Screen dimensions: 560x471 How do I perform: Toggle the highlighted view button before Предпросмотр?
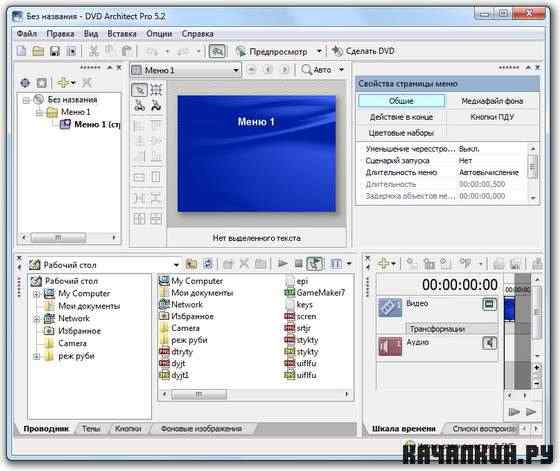point(217,51)
